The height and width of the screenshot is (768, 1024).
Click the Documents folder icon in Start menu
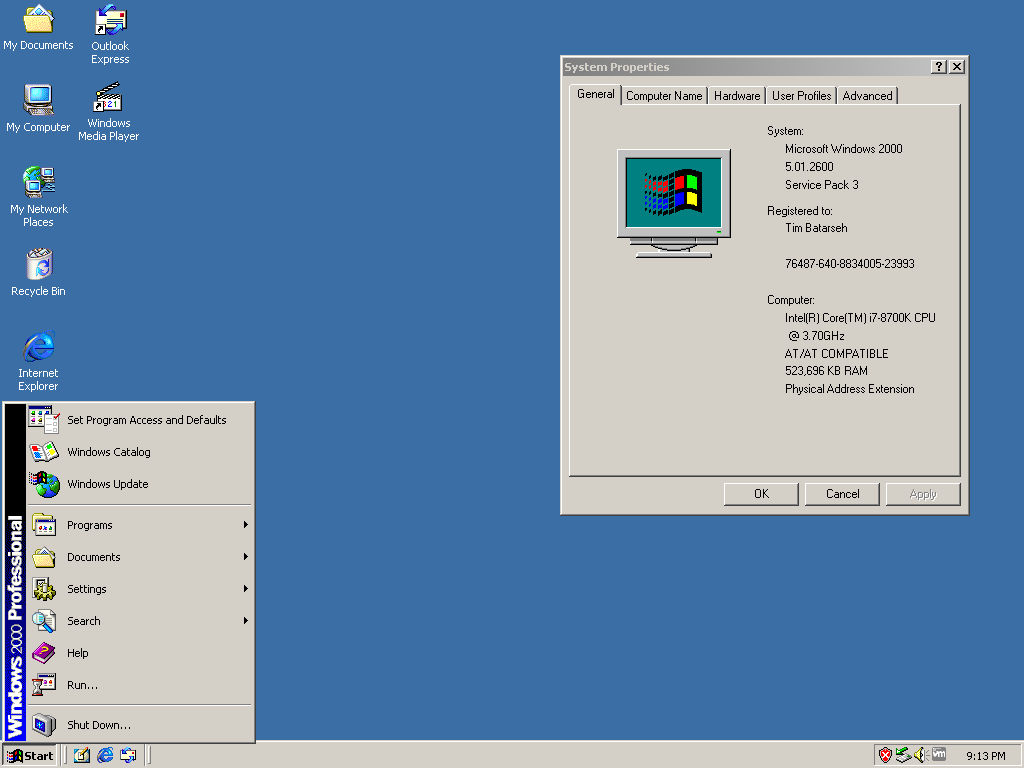click(44, 556)
